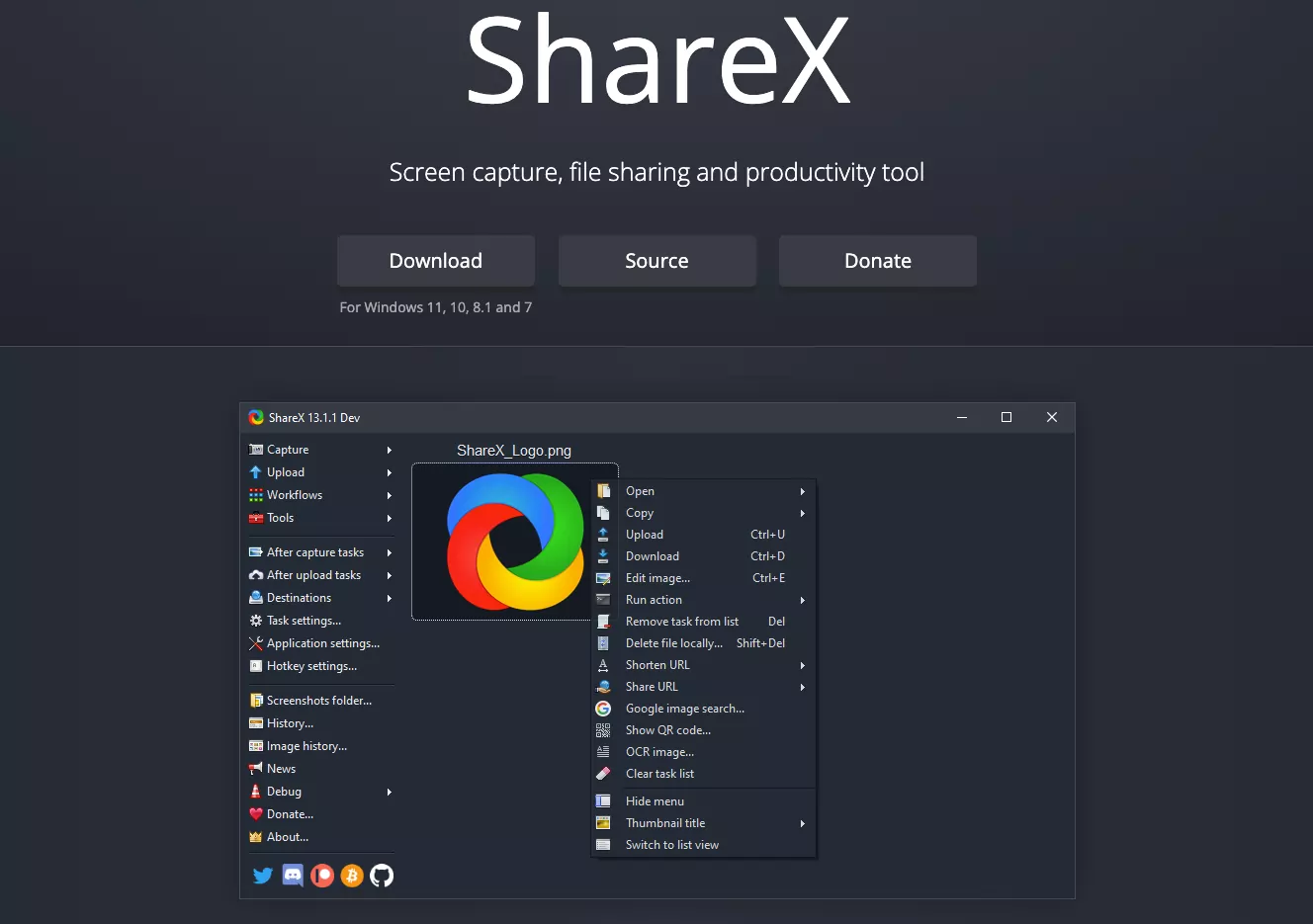Select Hide menu in the context menu
Image resolution: width=1313 pixels, height=924 pixels.
[703, 801]
